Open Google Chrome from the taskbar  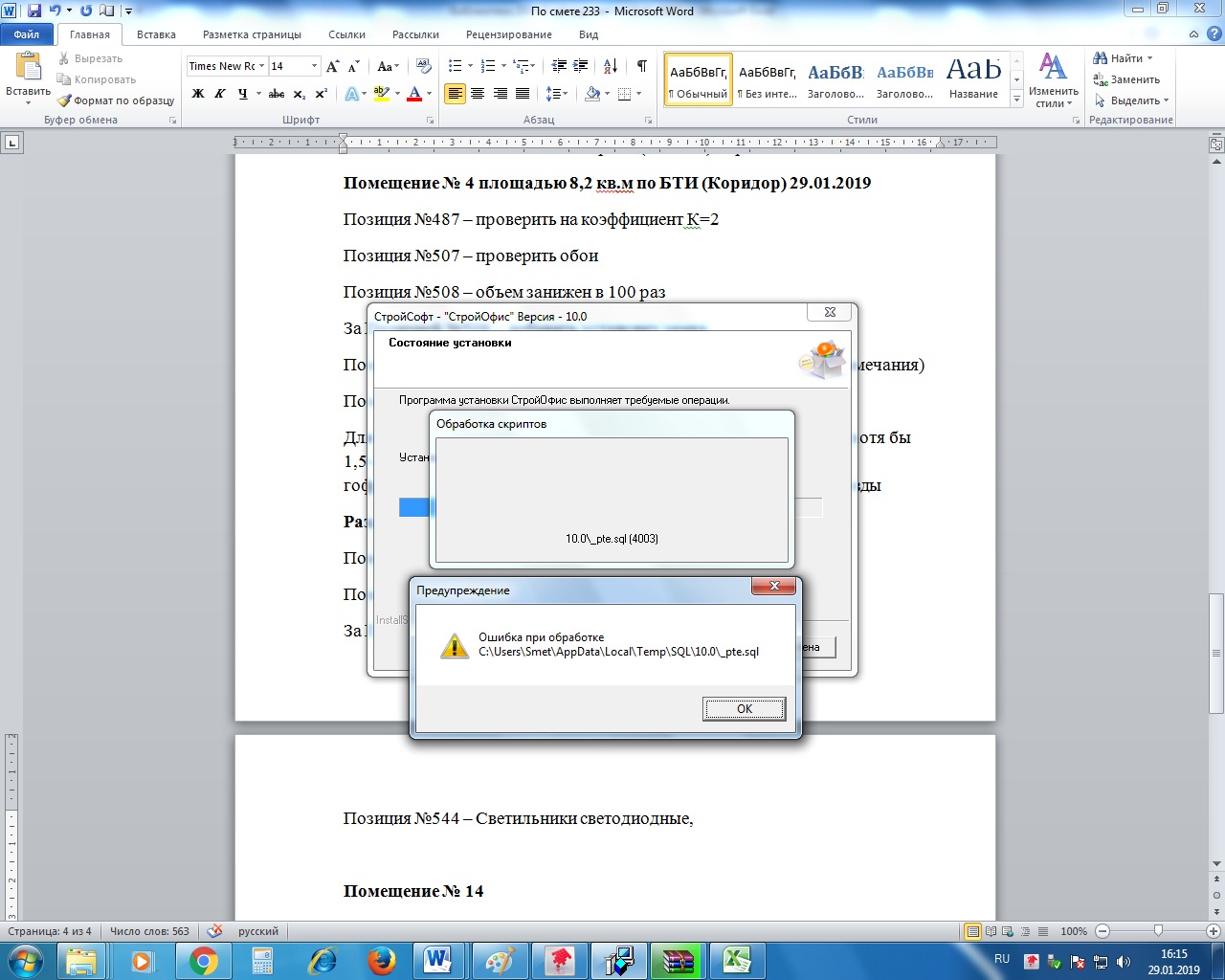point(203,960)
